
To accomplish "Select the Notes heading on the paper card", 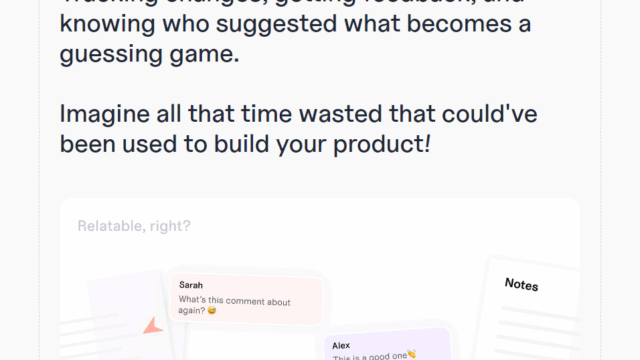I will pos(521,284).
